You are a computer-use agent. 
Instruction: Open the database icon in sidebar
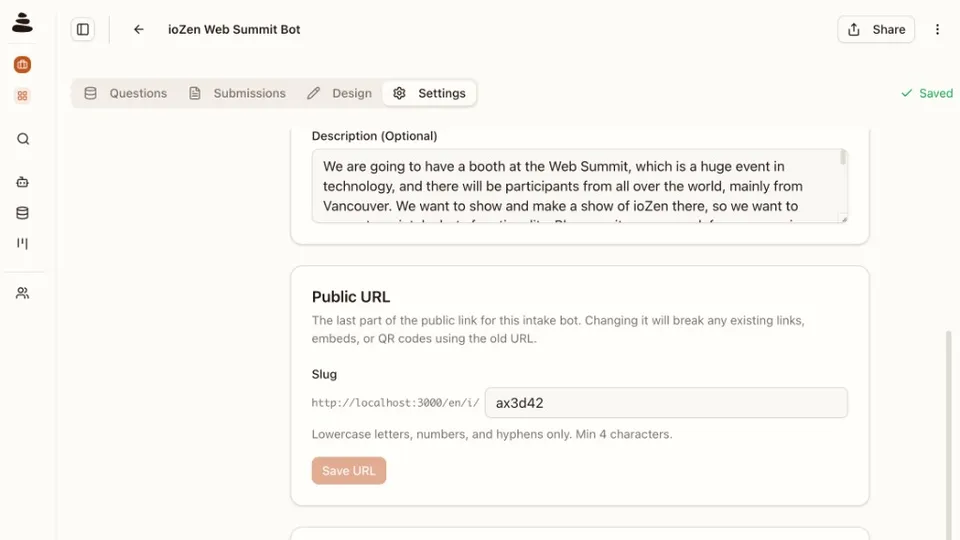23,212
